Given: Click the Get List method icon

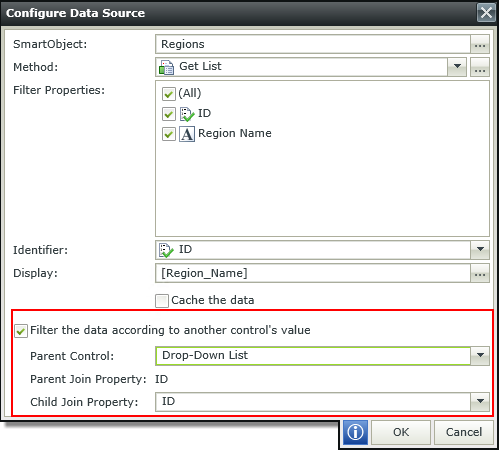Looking at the screenshot, I should [166, 67].
